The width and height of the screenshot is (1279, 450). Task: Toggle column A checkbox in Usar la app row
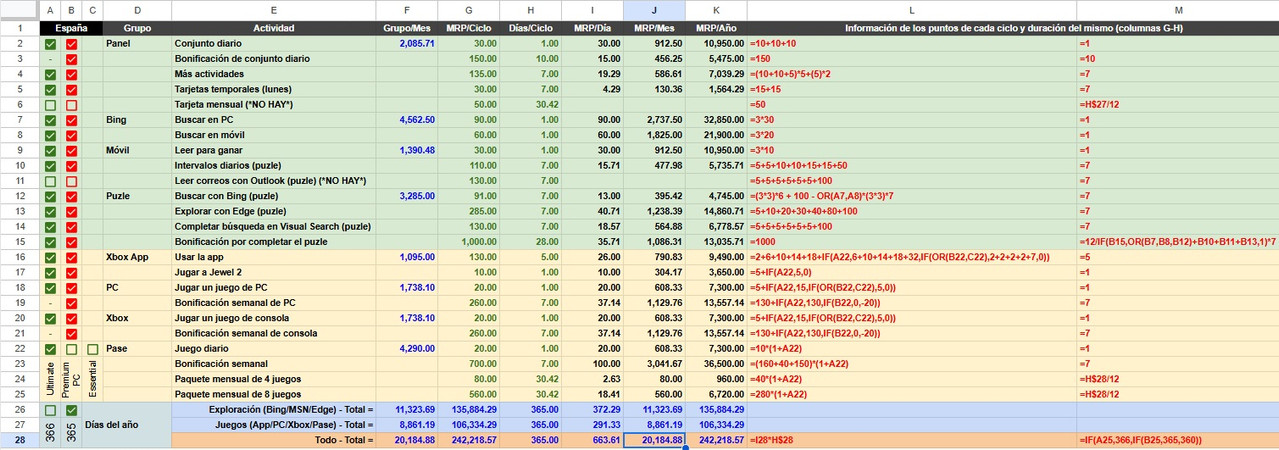50,257
